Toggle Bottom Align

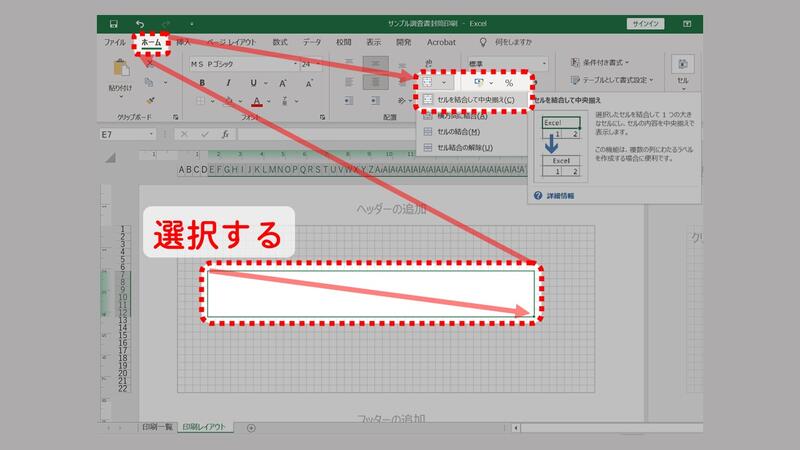pos(402,65)
